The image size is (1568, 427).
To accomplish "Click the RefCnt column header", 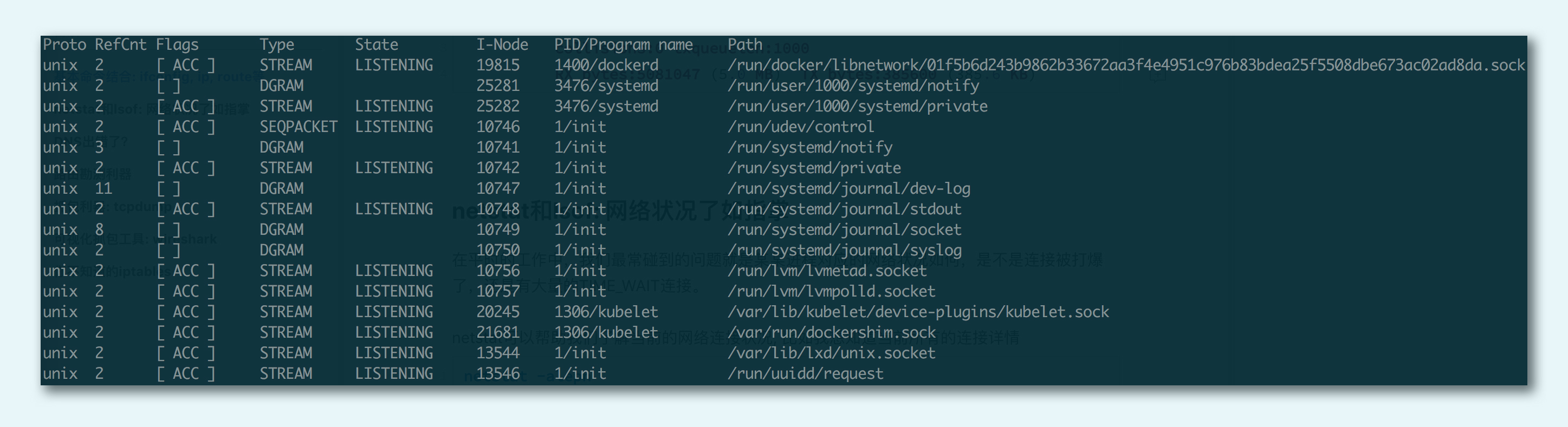I will point(120,45).
